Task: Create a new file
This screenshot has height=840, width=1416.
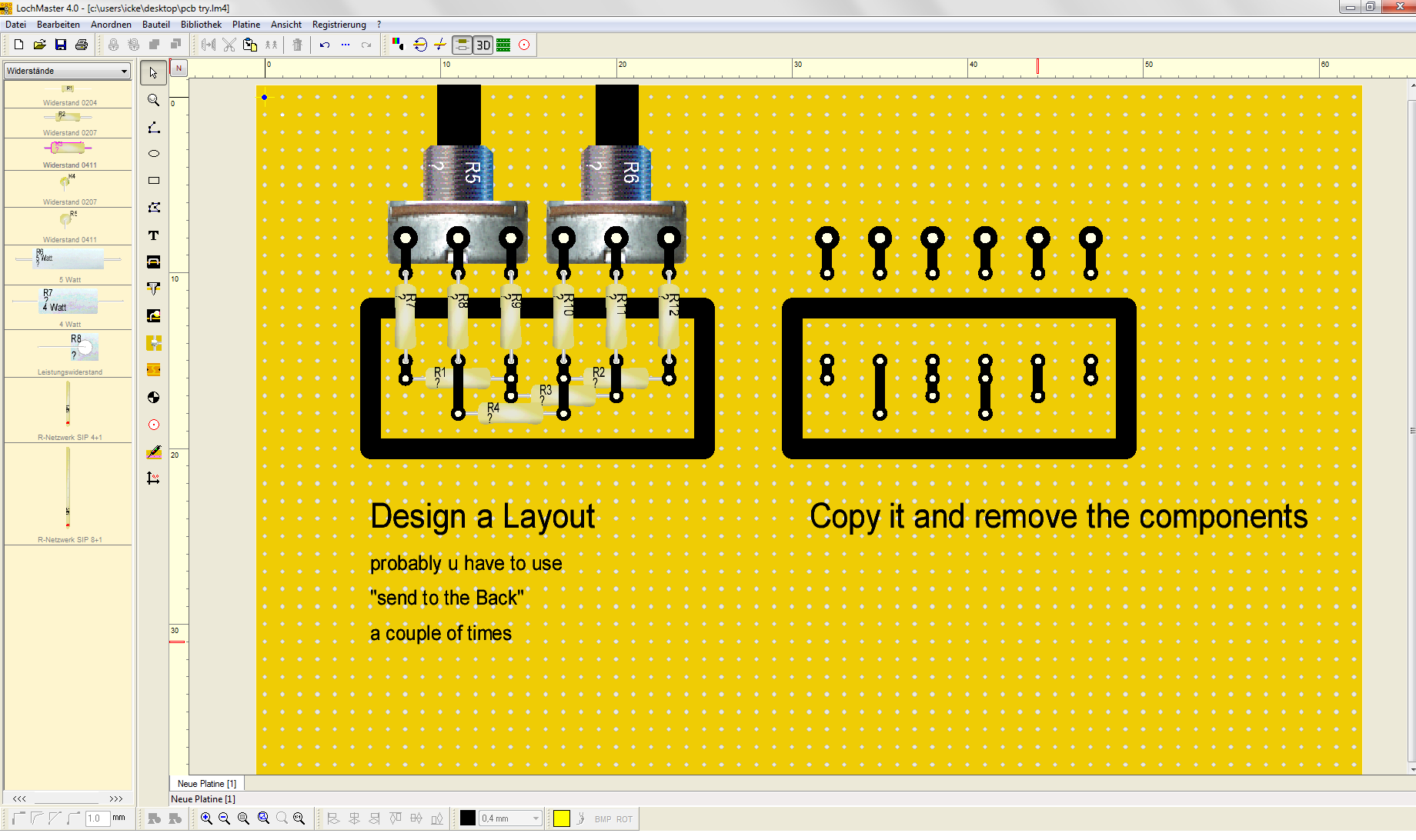Action: tap(18, 45)
